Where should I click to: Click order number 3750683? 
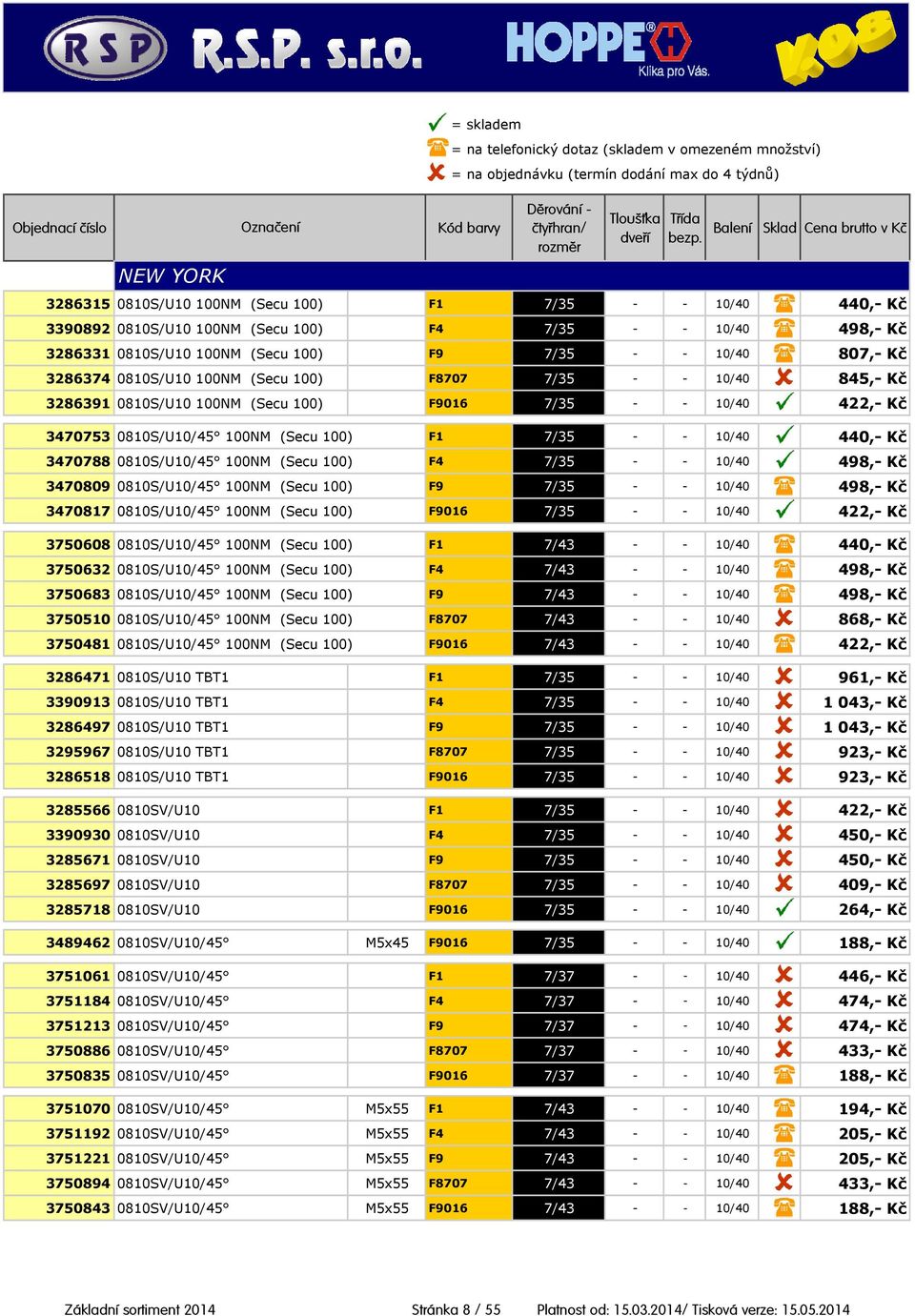tap(78, 595)
